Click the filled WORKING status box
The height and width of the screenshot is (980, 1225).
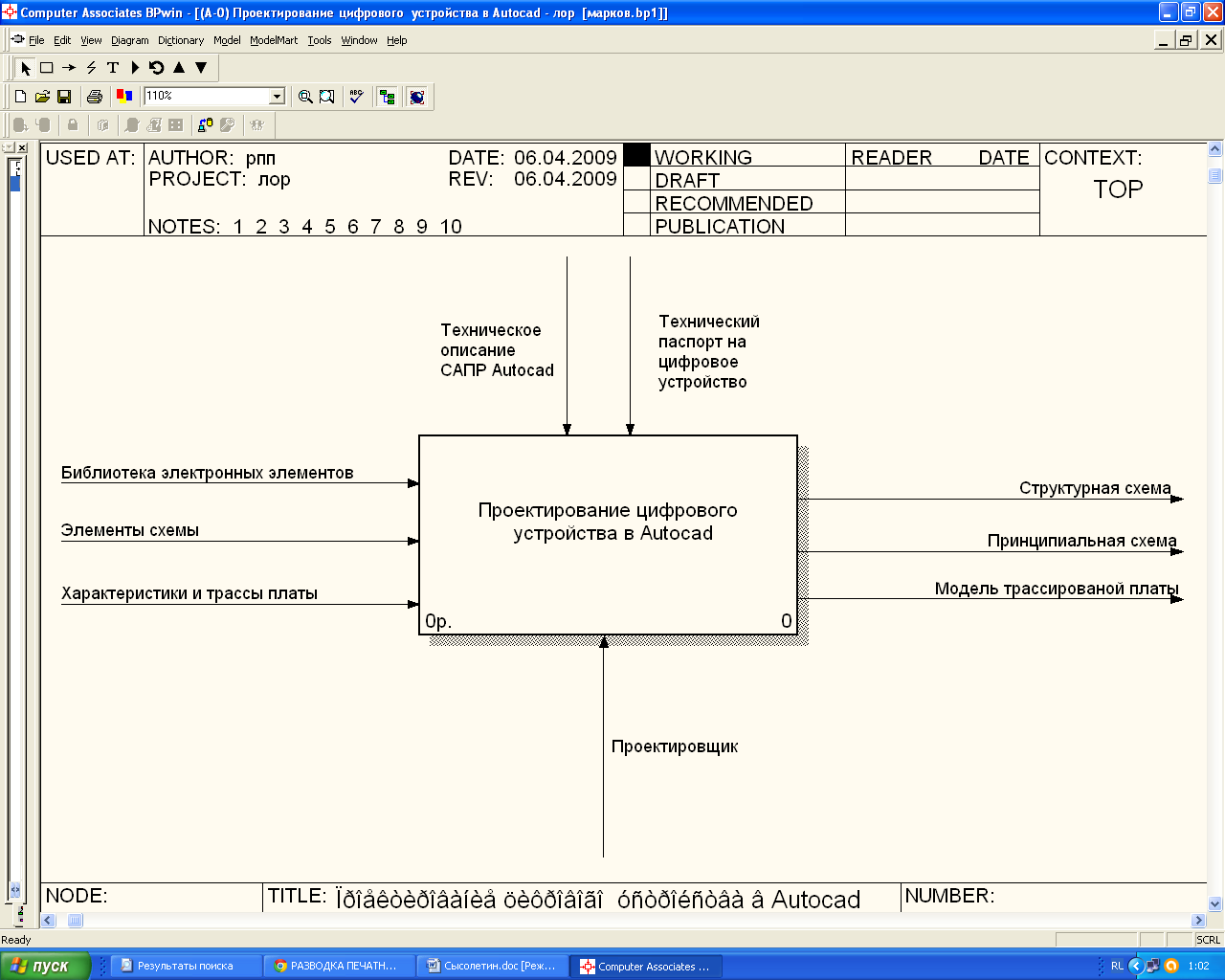(636, 155)
